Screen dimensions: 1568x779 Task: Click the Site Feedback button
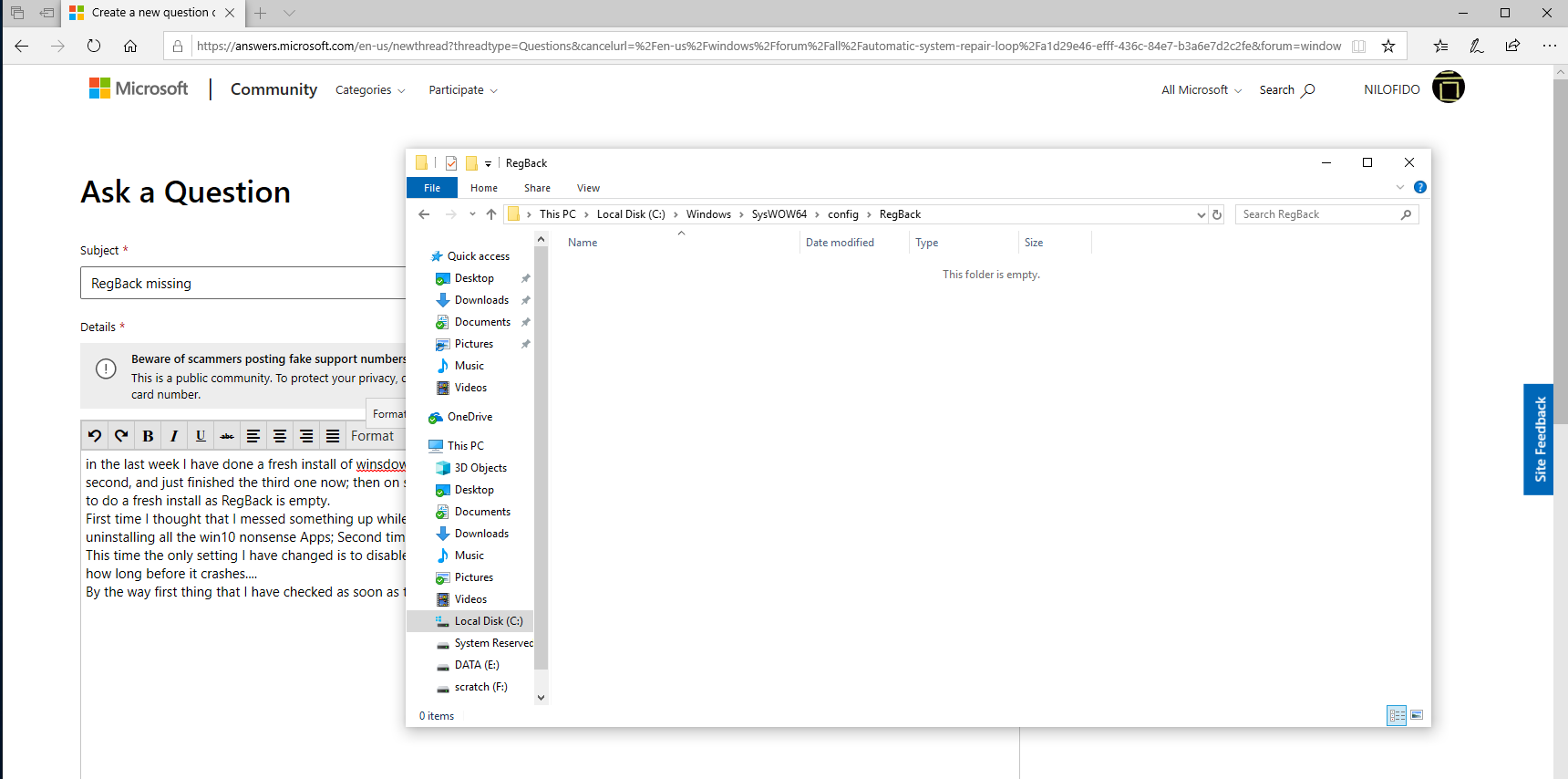(x=1539, y=440)
